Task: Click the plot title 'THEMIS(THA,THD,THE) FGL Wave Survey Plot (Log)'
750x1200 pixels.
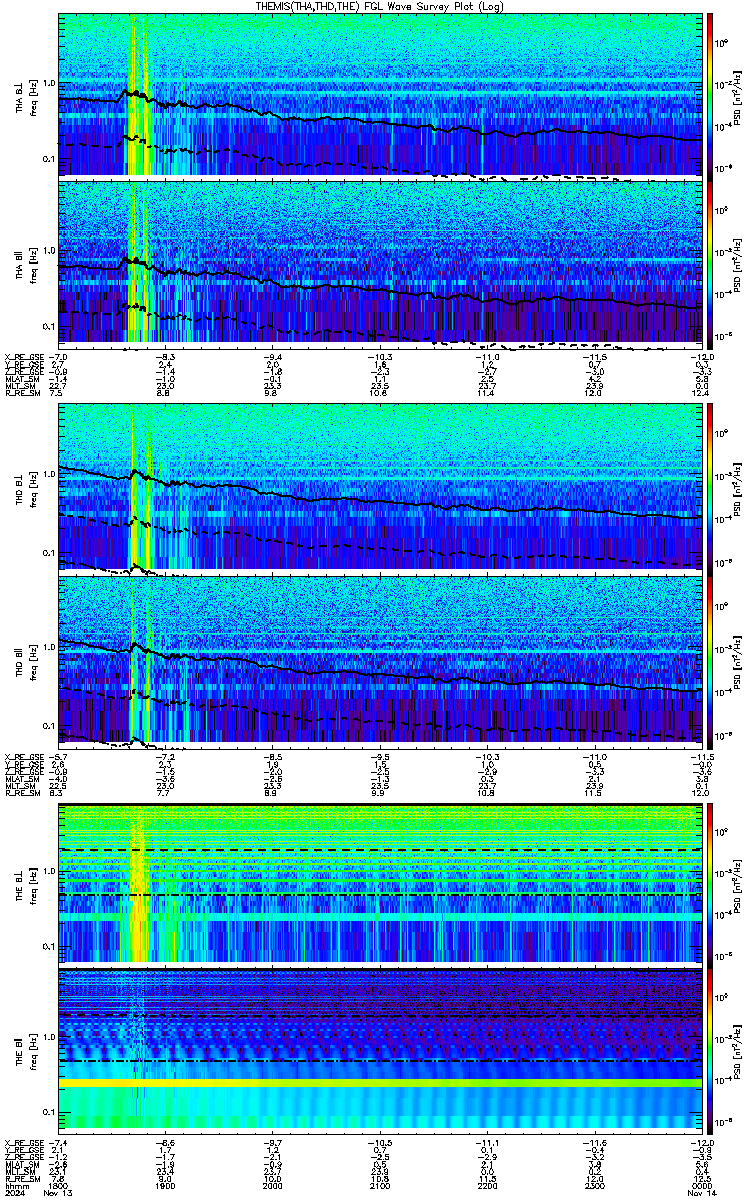Action: point(381,6)
